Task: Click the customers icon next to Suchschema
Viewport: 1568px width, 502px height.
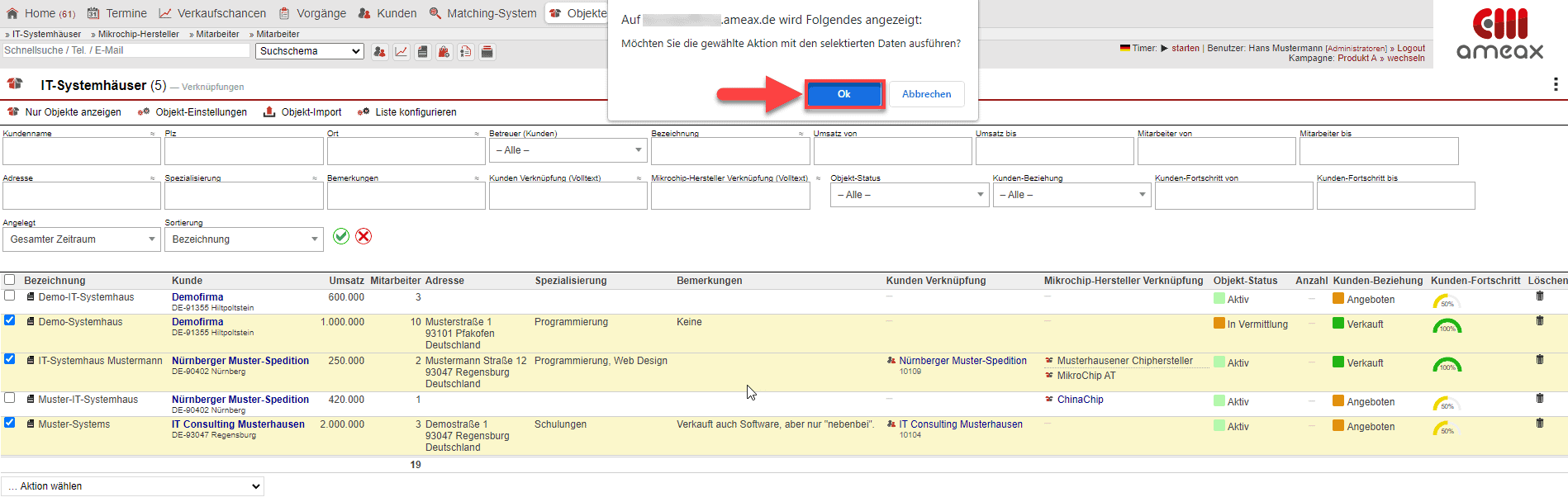Action: coord(379,52)
